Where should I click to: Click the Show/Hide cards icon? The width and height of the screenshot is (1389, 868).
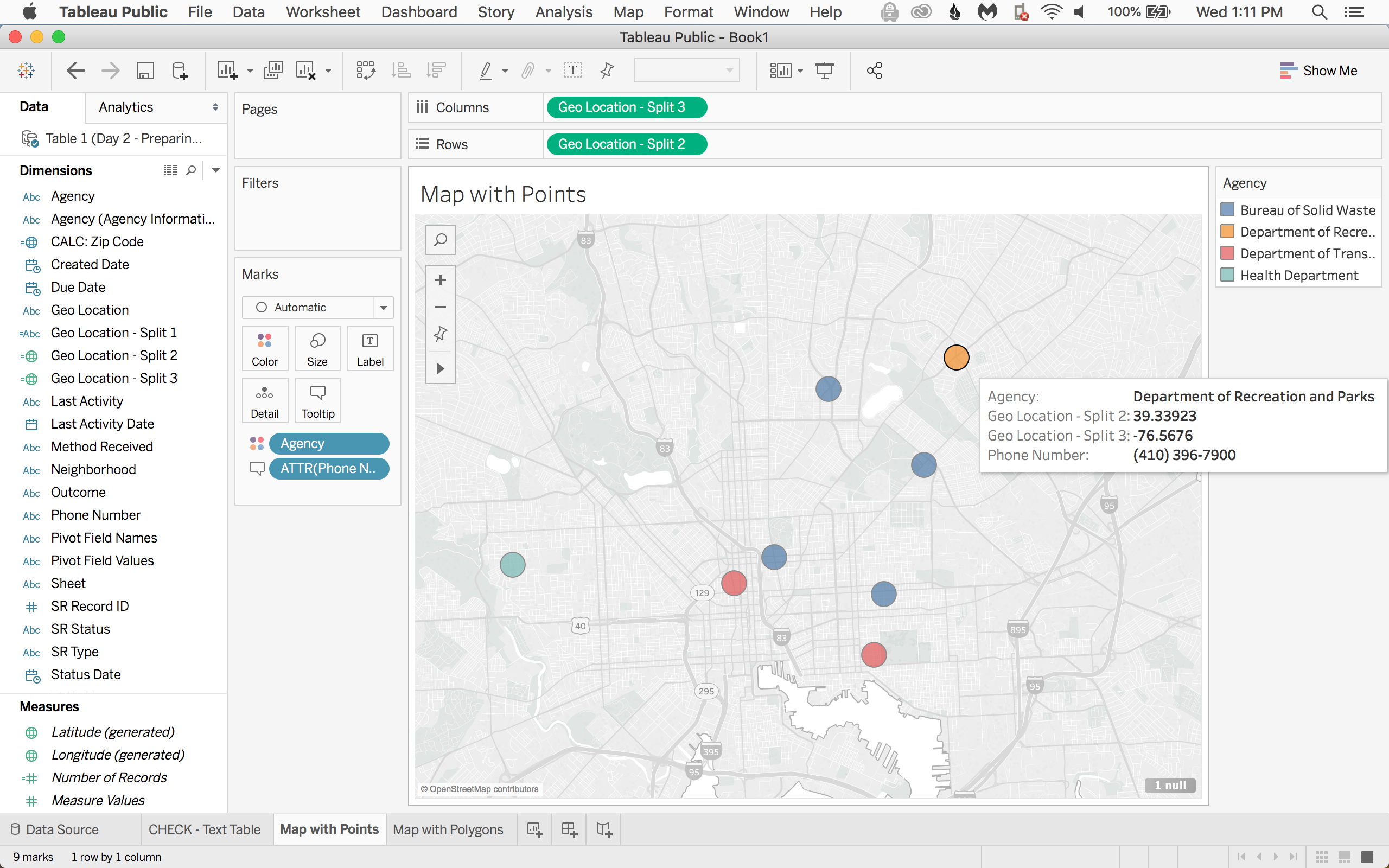pos(781,71)
